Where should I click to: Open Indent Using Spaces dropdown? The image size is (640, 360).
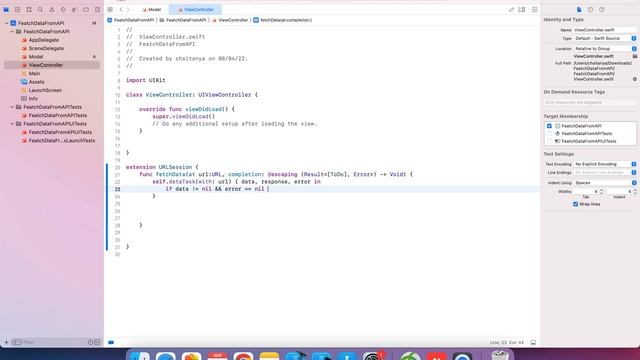click(x=604, y=183)
